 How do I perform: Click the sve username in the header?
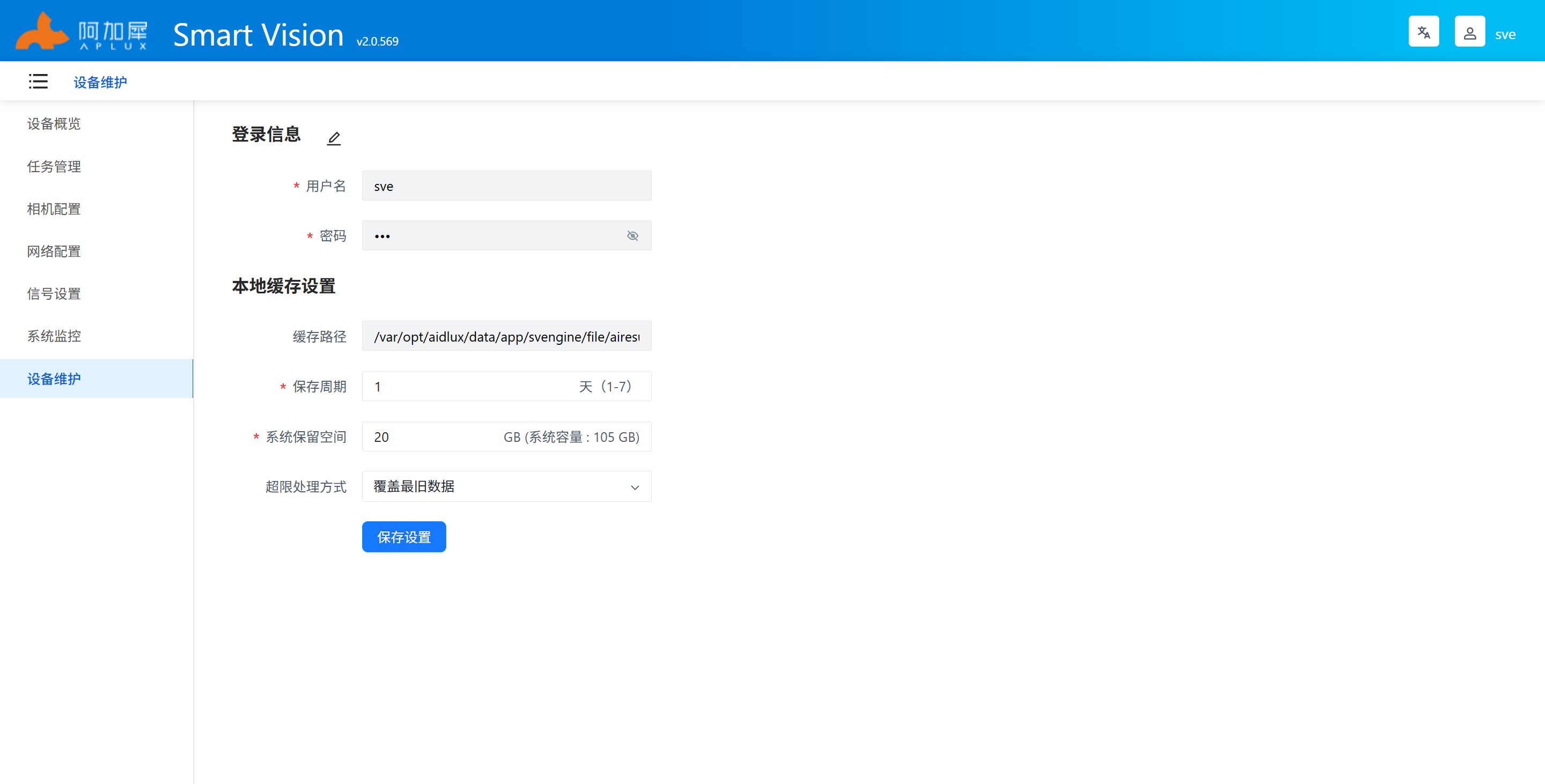coord(1505,35)
